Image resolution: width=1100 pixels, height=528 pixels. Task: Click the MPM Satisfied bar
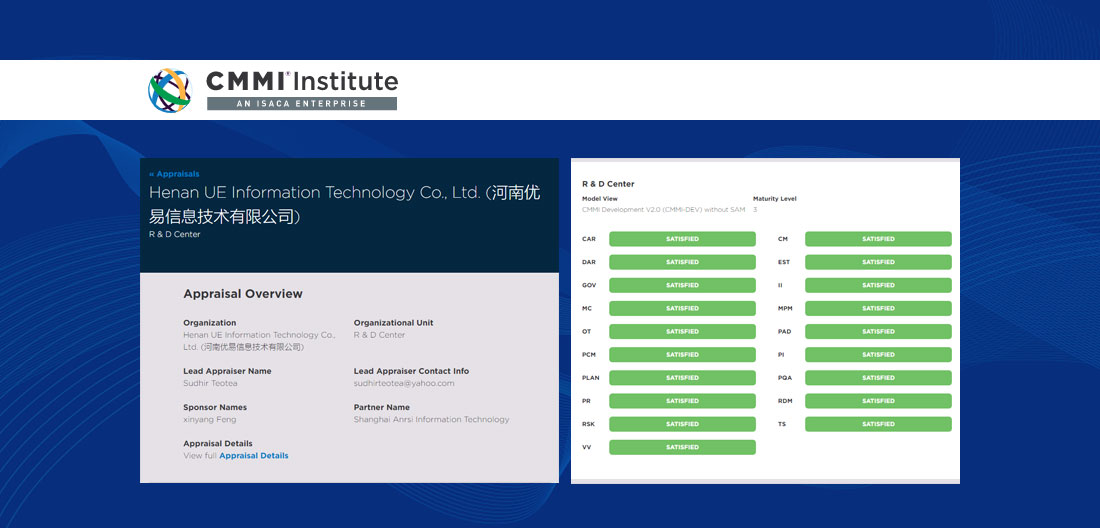point(878,309)
